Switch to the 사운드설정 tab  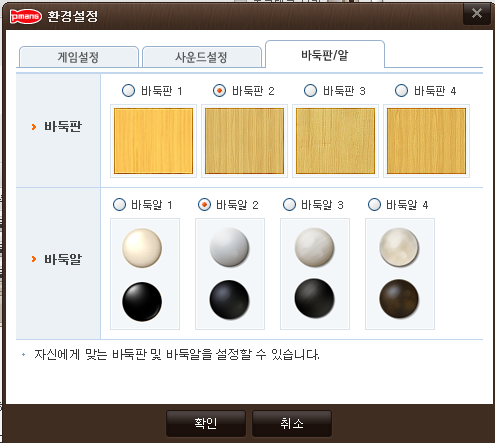click(x=202, y=57)
